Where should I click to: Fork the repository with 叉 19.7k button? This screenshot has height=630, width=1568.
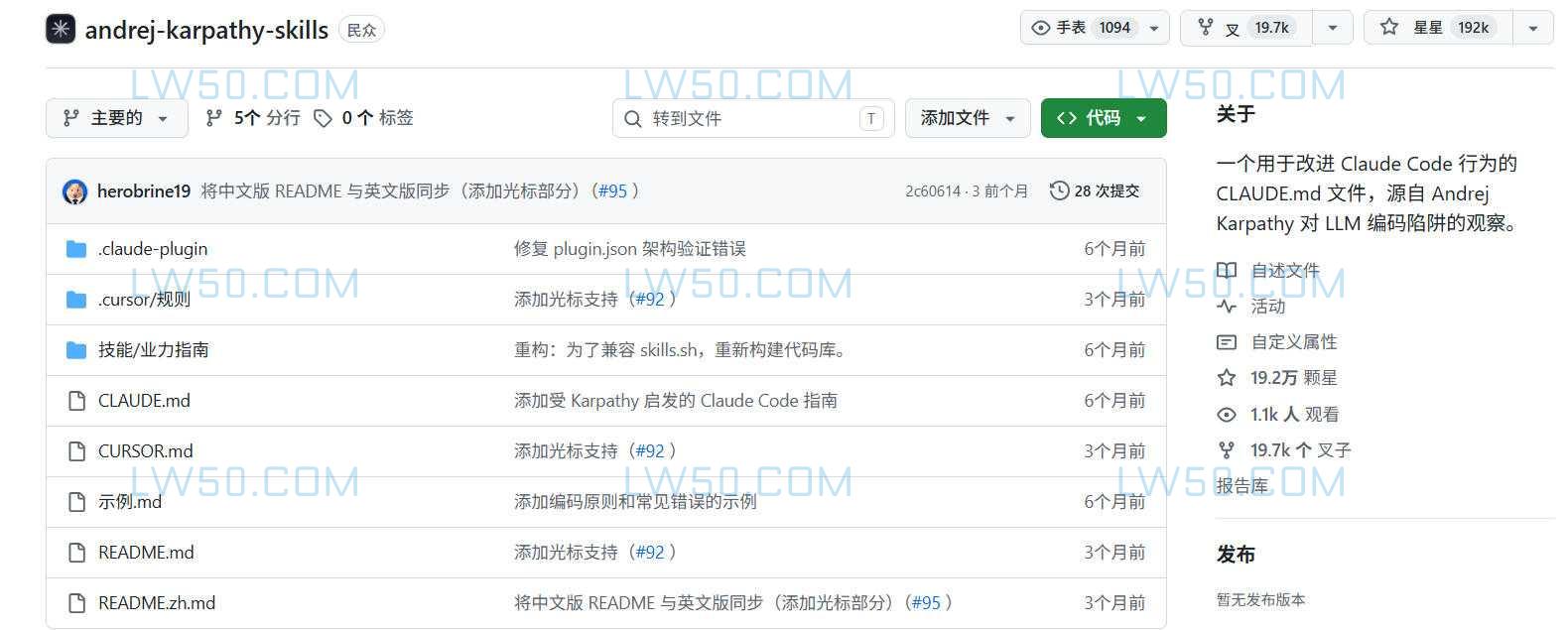pyautogui.click(x=1246, y=28)
